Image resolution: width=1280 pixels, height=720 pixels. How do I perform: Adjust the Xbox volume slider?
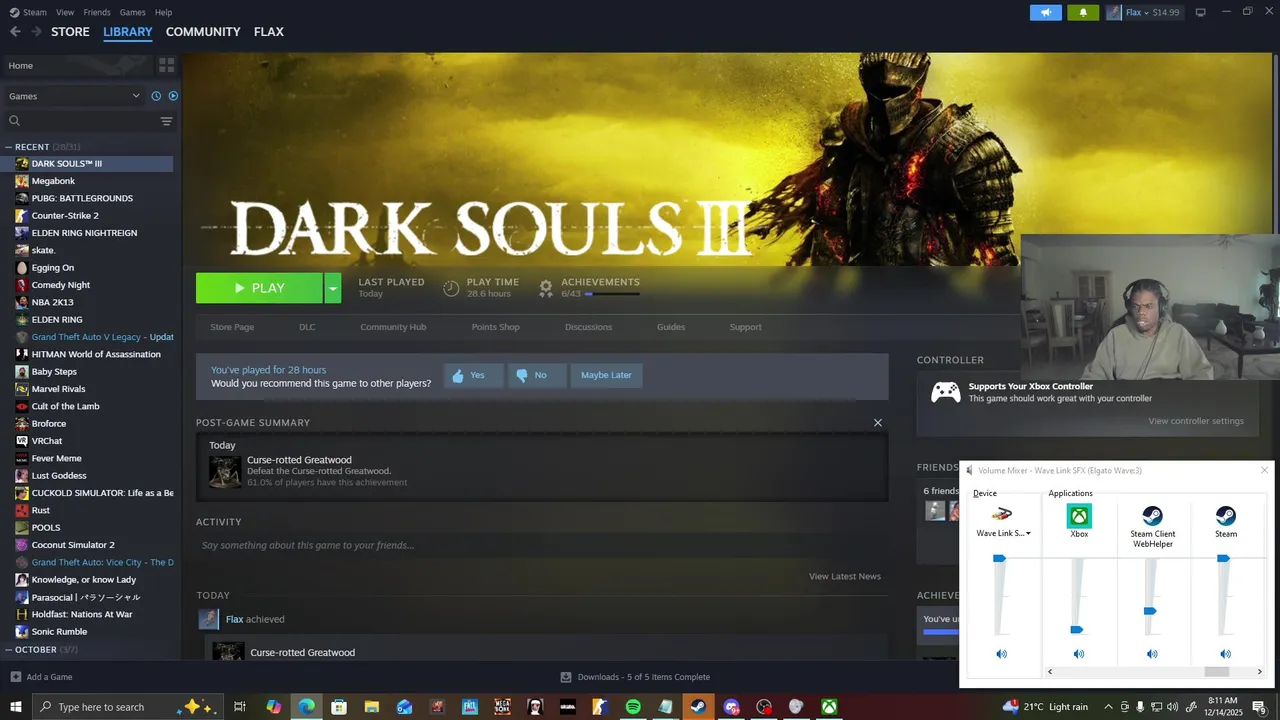pyautogui.click(x=1077, y=630)
